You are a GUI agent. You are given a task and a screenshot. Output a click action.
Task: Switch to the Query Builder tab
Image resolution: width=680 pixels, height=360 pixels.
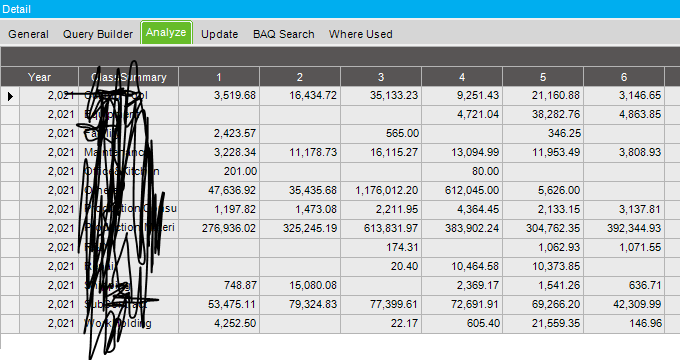pos(98,34)
